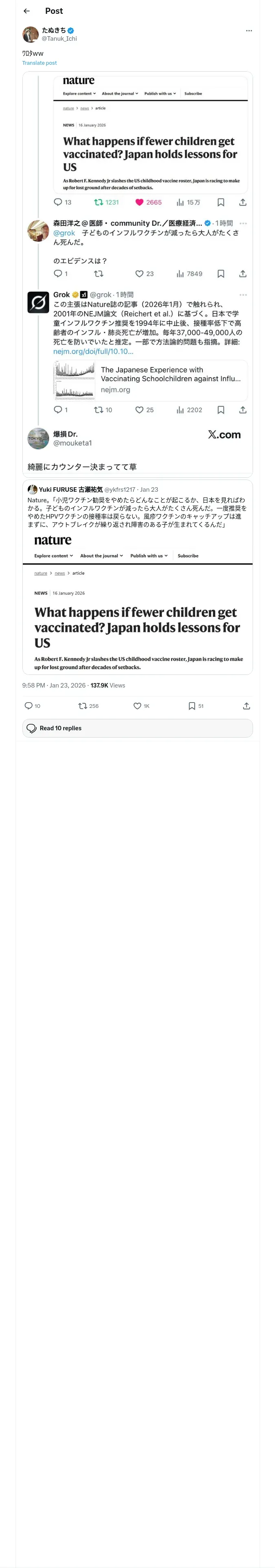Viewport: 275px width, 1568px height.
Task: Open the three-dot more menu on the post
Action: (x=249, y=31)
